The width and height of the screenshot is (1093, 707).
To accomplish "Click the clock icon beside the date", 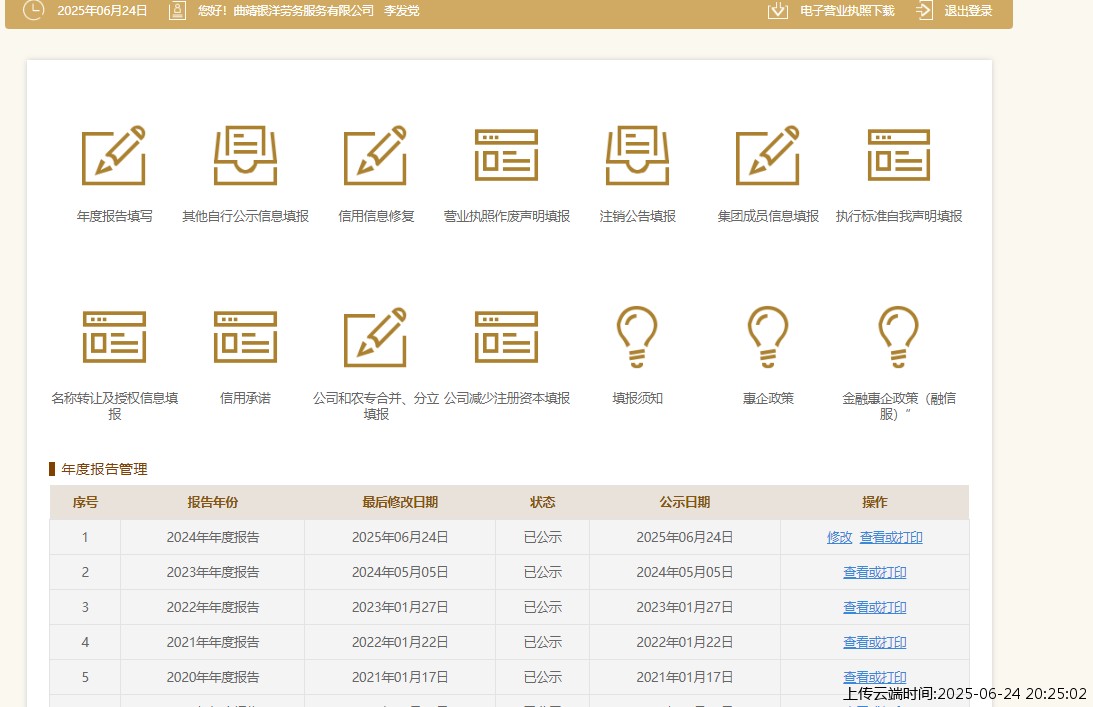I will [33, 10].
